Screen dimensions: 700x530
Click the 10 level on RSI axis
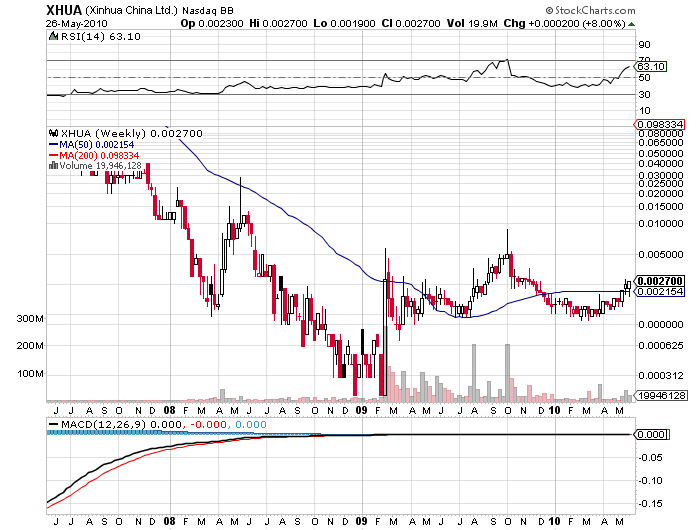(x=645, y=111)
